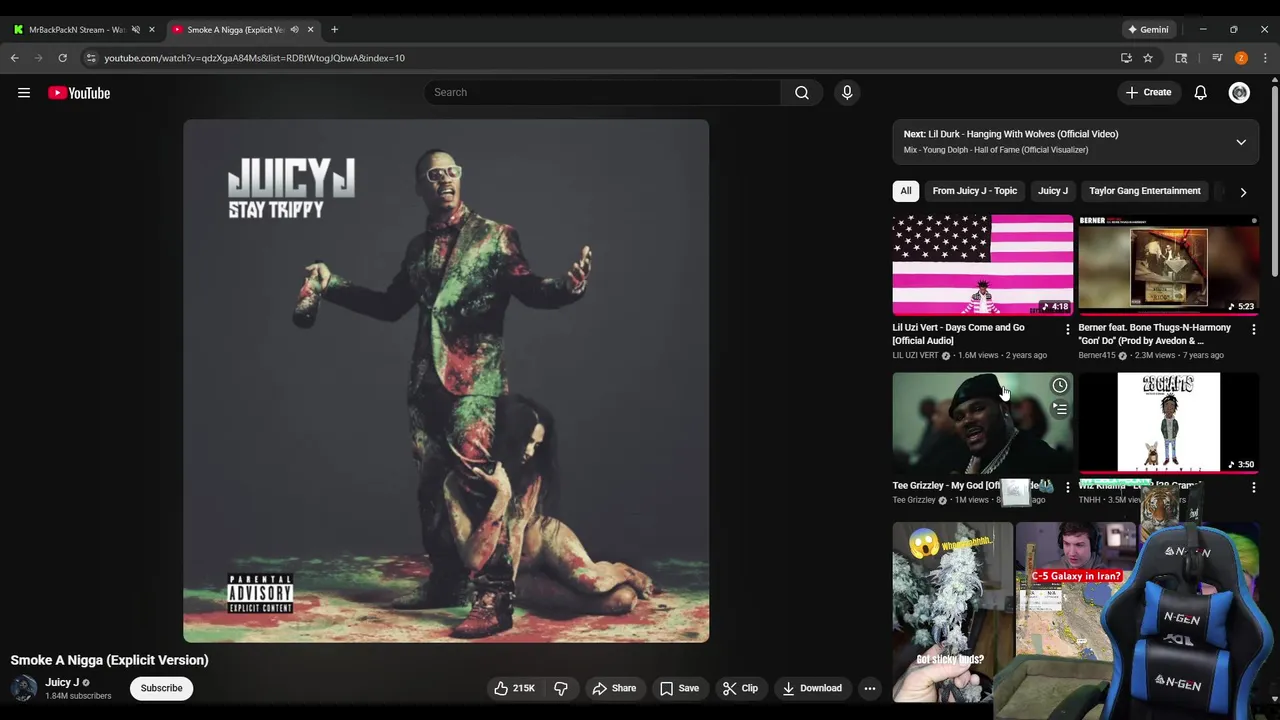Open options for Lil Uzi Vert video

pyautogui.click(x=1067, y=329)
